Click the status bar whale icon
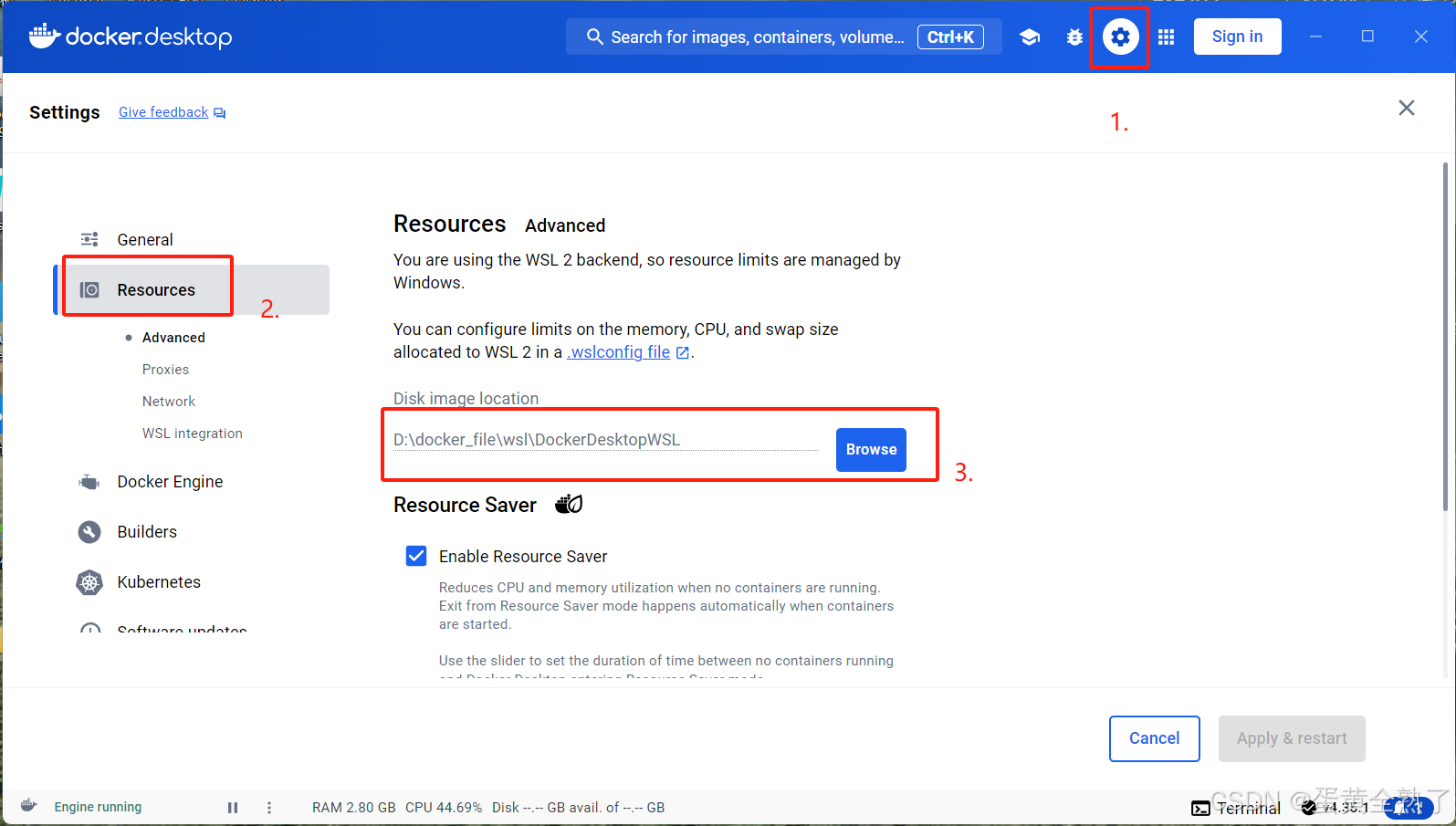The image size is (1456, 826). [28, 806]
